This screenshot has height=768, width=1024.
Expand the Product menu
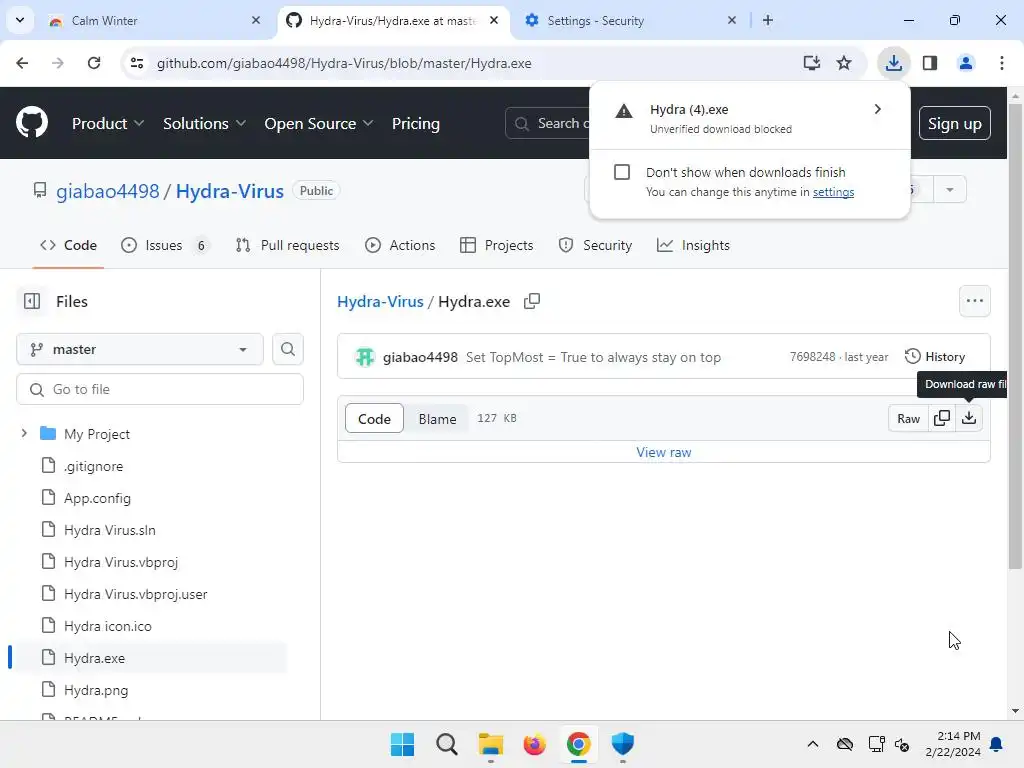pyautogui.click(x=108, y=123)
